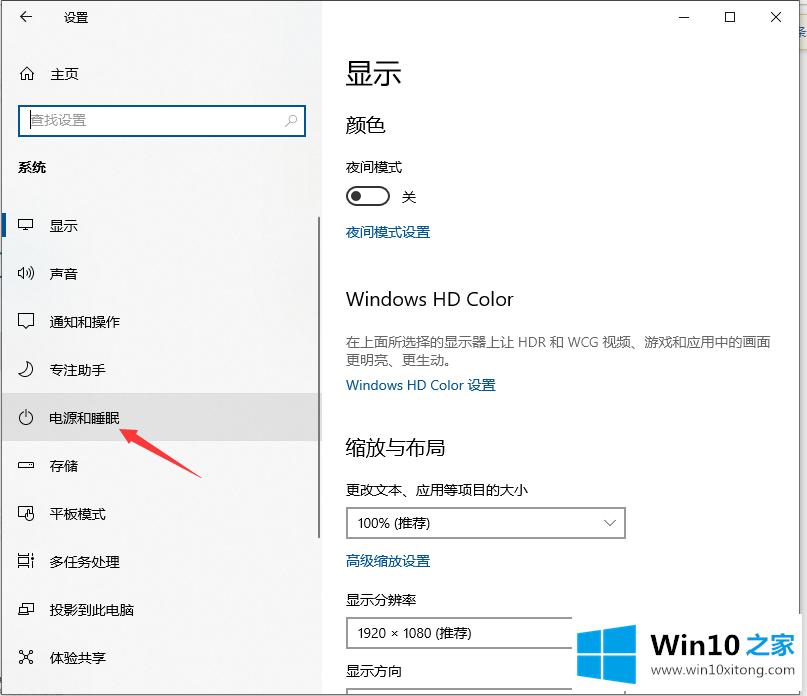This screenshot has height=696, width=807.
Task: Maximize the Settings window
Action: (729, 17)
